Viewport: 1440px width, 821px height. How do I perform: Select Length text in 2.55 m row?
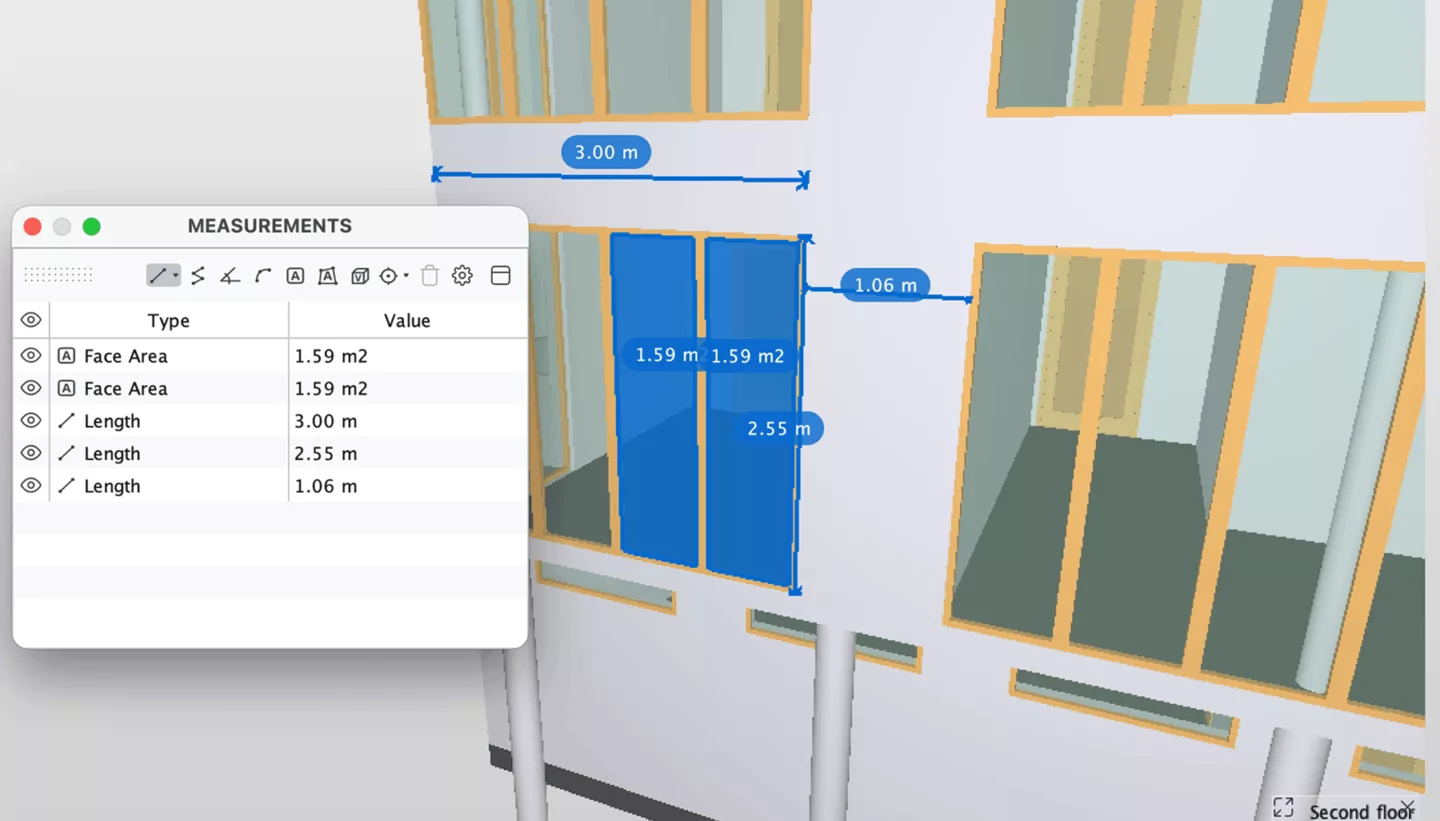pos(112,453)
